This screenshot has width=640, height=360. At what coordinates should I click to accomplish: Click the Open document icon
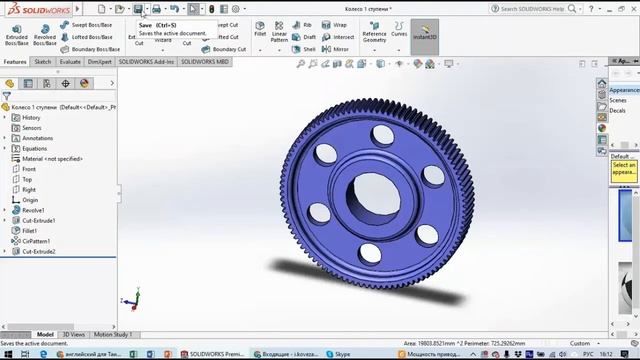point(119,9)
